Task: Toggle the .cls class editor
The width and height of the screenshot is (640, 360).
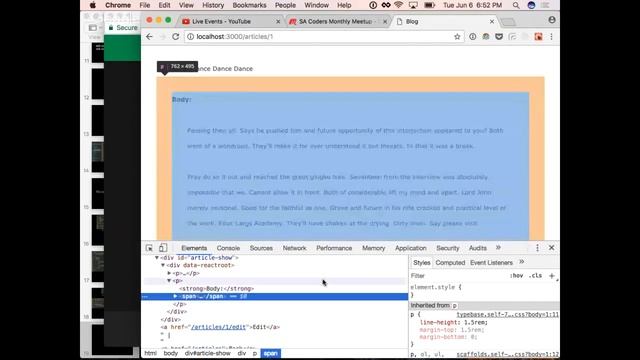Action: click(x=535, y=276)
